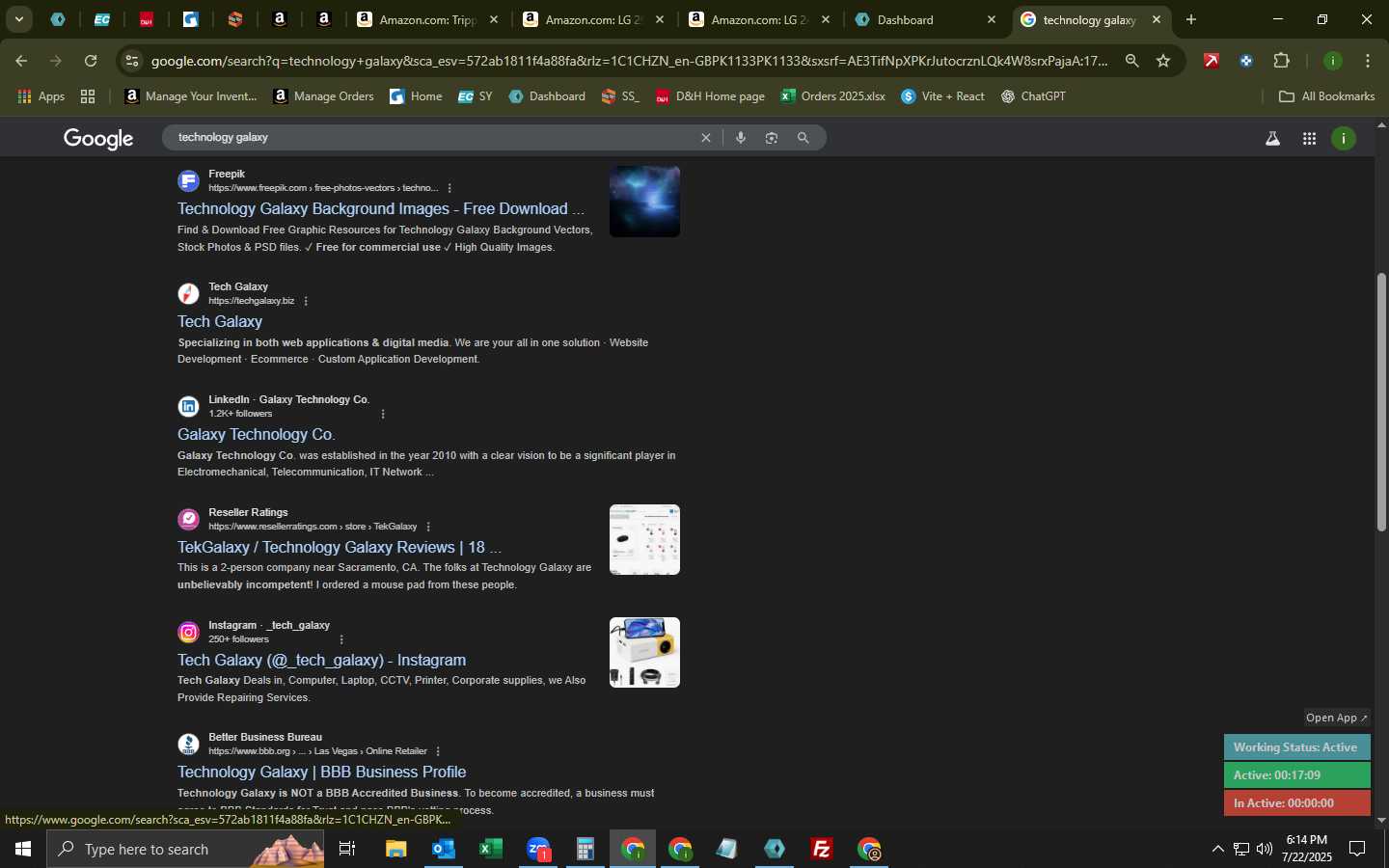Open the Apps shortcut in bookmarks bar
The width and height of the screenshot is (1389, 868).
pos(41,96)
